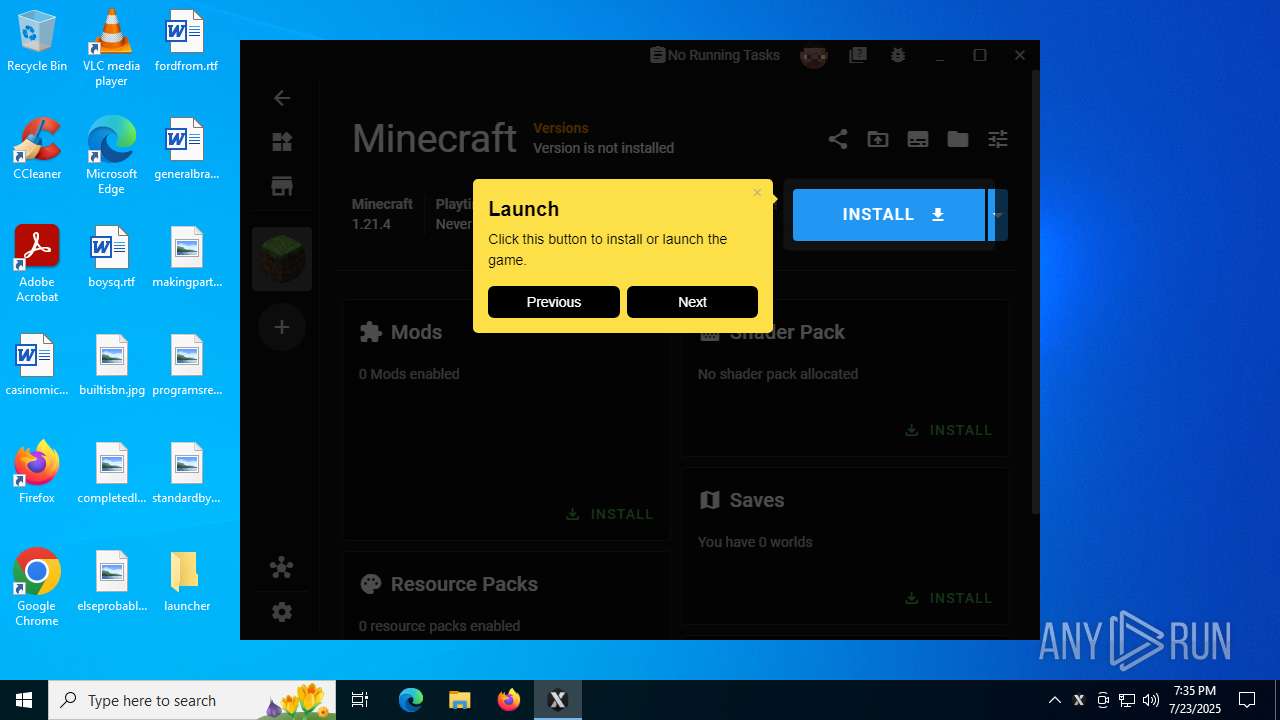The image size is (1280, 720).
Task: Click the No Running Tasks indicator
Action: [x=714, y=55]
